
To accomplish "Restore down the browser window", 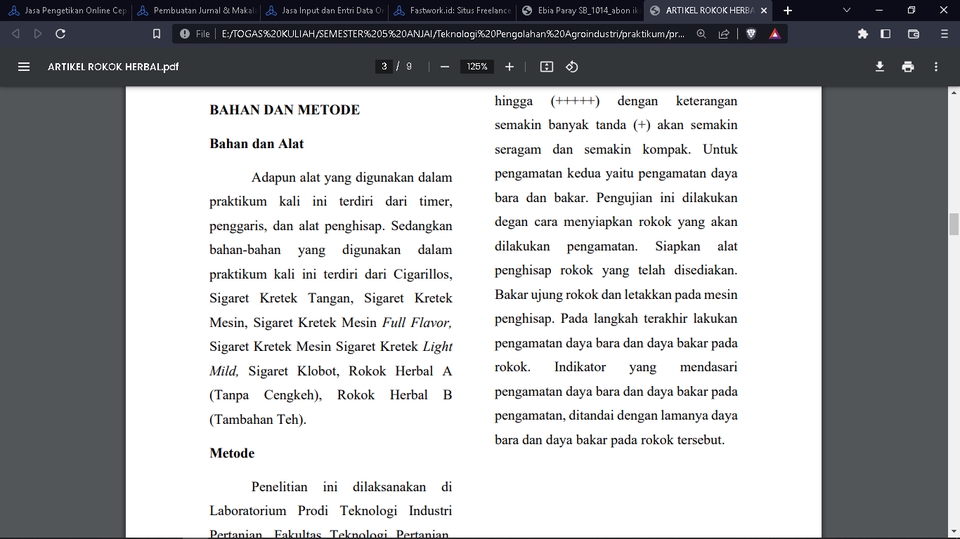I will [x=911, y=10].
